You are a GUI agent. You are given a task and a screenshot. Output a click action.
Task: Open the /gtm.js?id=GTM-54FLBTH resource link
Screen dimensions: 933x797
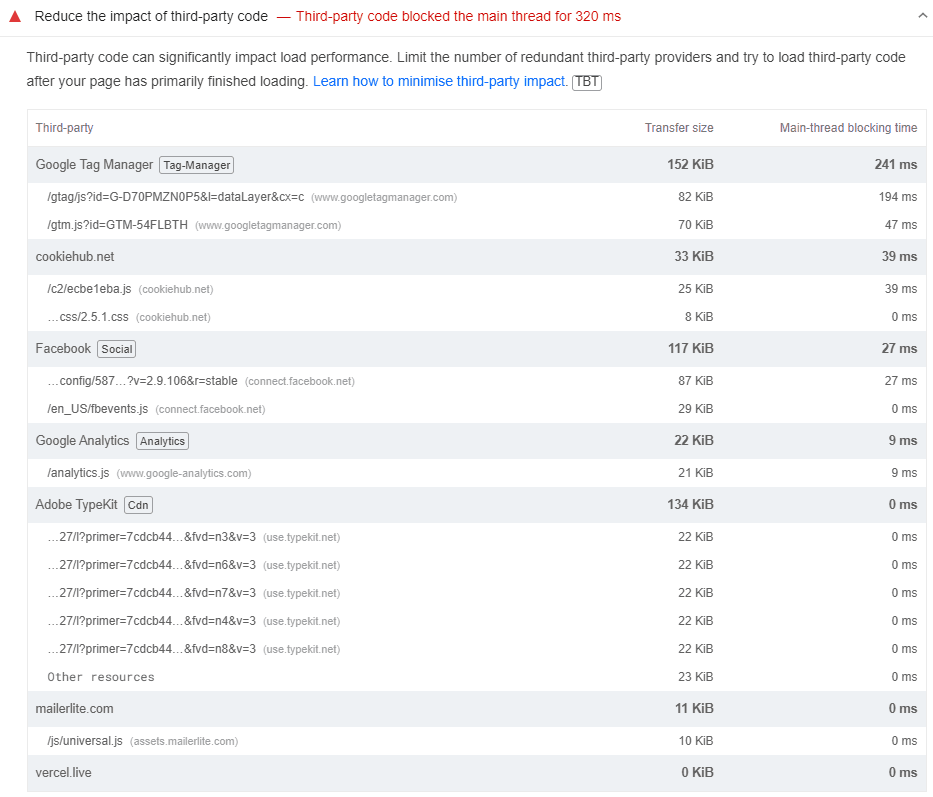click(117, 225)
